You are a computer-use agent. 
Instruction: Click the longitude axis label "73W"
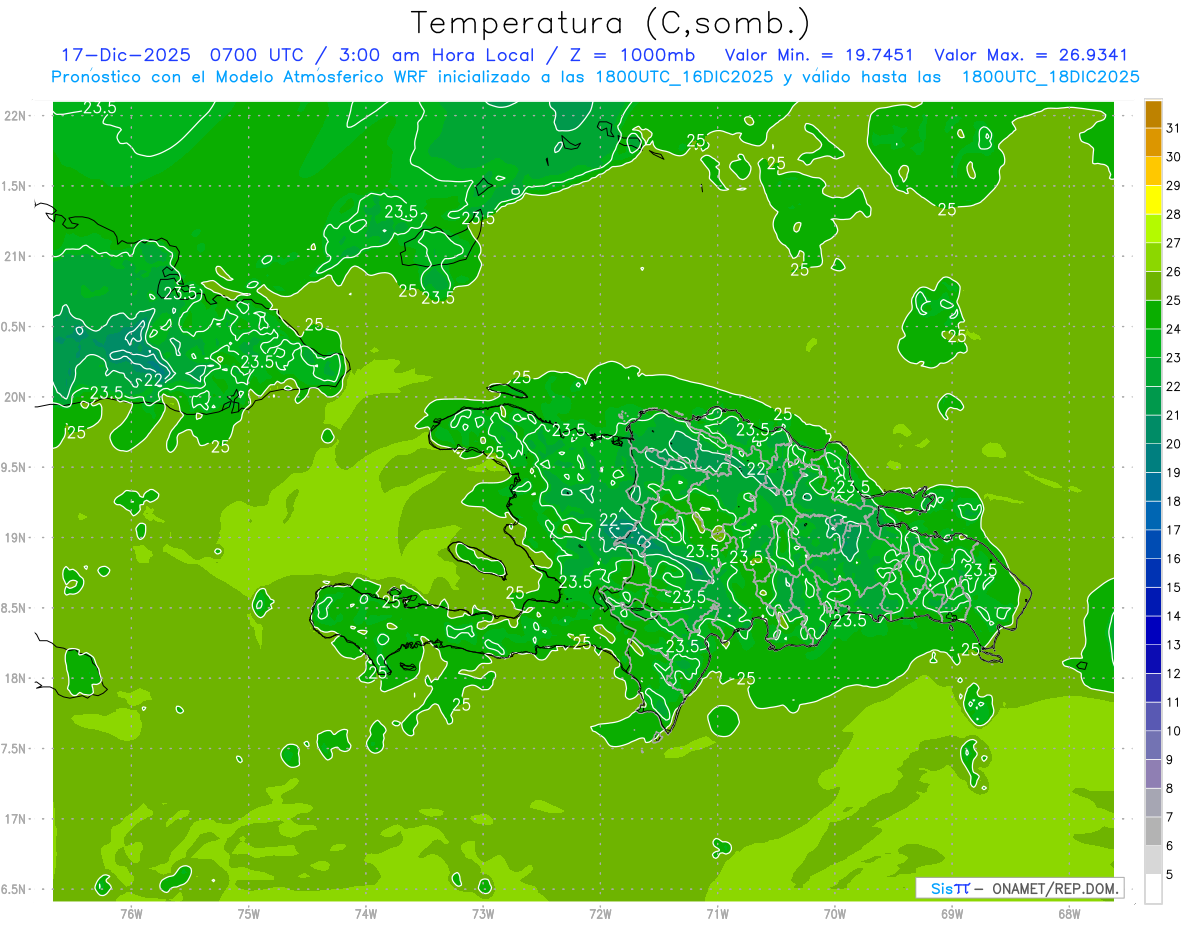(x=483, y=913)
